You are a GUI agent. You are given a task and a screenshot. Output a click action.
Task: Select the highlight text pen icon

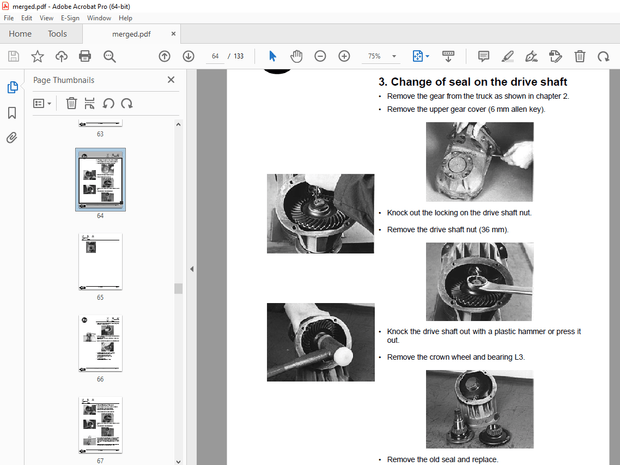[508, 56]
